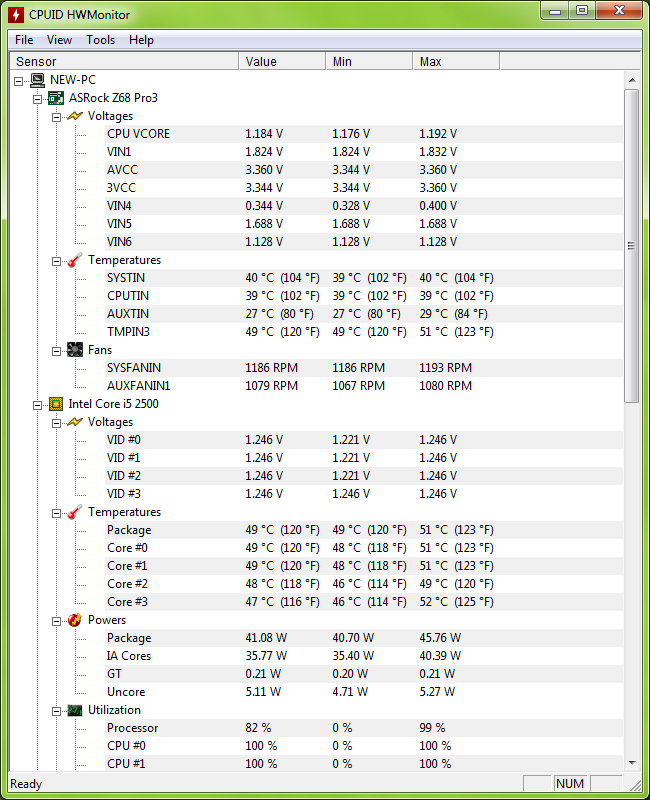
Task: Click the Value column header
Action: (x=282, y=61)
